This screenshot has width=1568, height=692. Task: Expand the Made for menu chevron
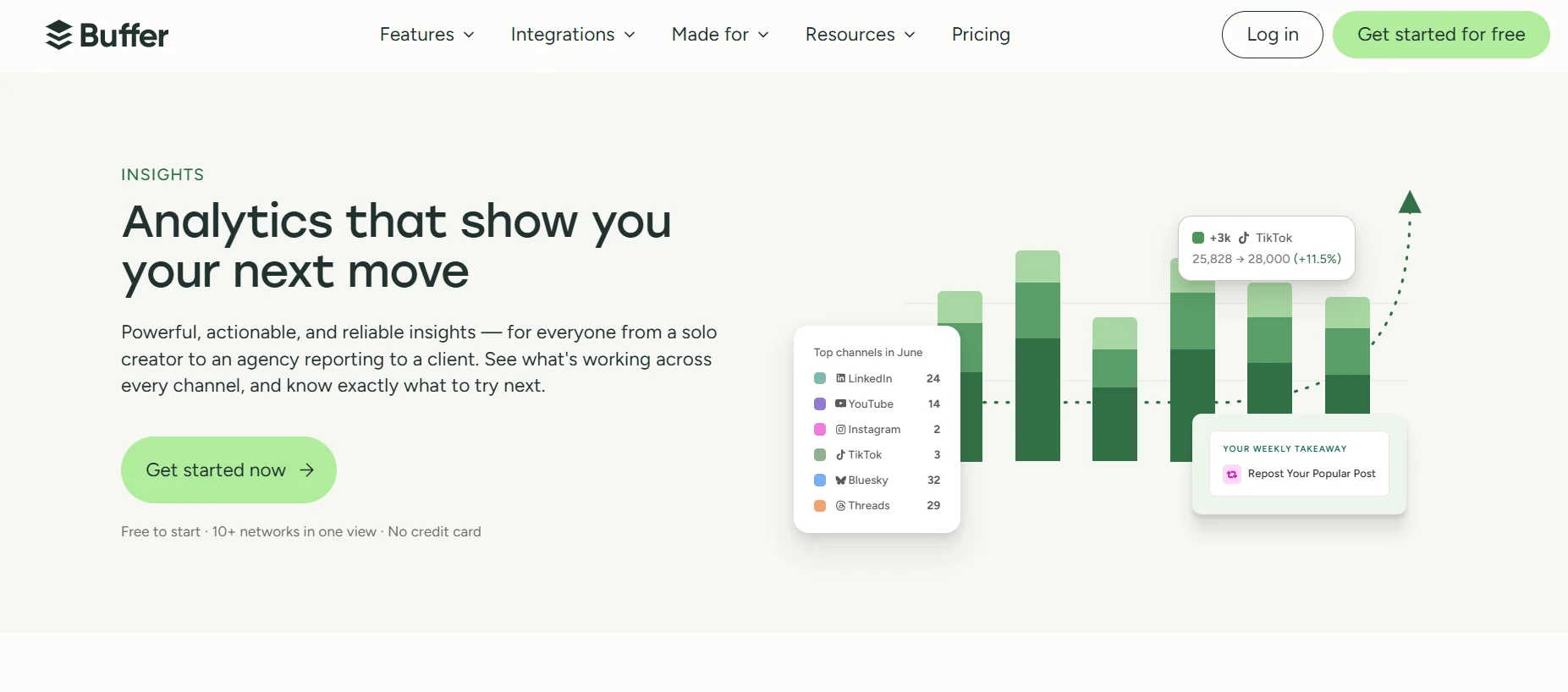click(763, 35)
